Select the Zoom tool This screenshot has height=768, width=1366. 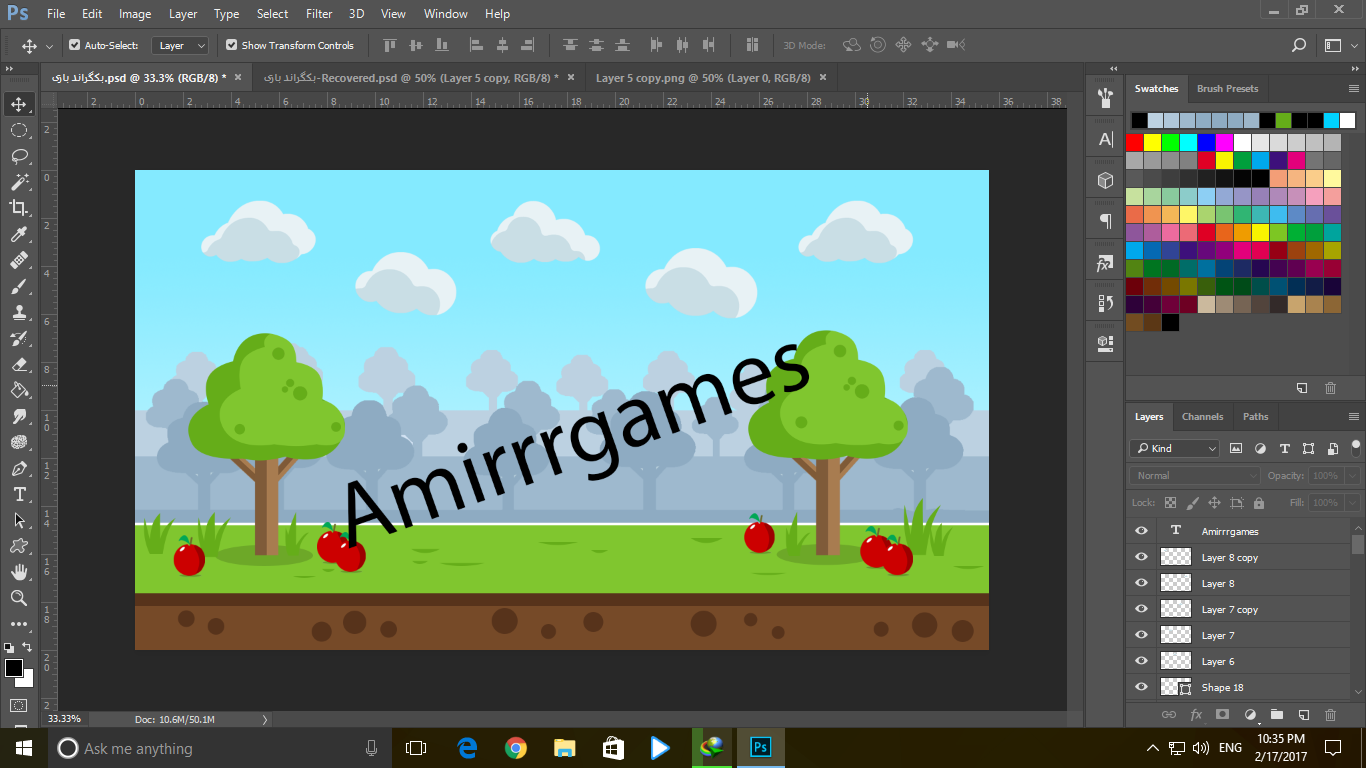tap(19, 598)
